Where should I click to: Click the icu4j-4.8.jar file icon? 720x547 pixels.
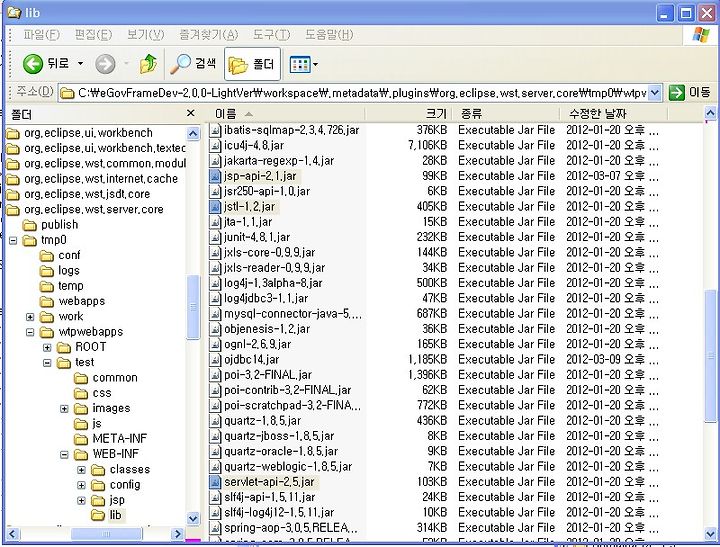pyautogui.click(x=215, y=146)
